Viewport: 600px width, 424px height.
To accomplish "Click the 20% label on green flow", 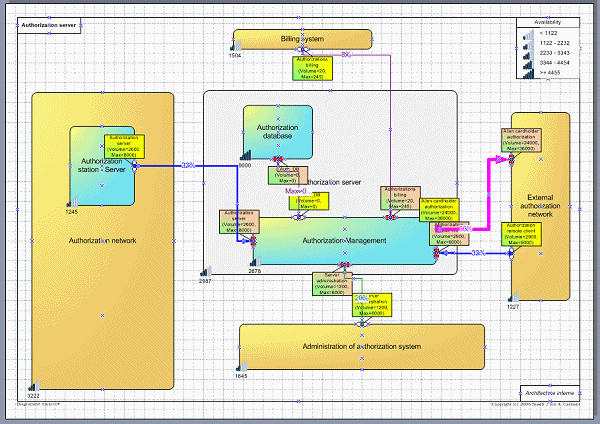I will [x=361, y=298].
